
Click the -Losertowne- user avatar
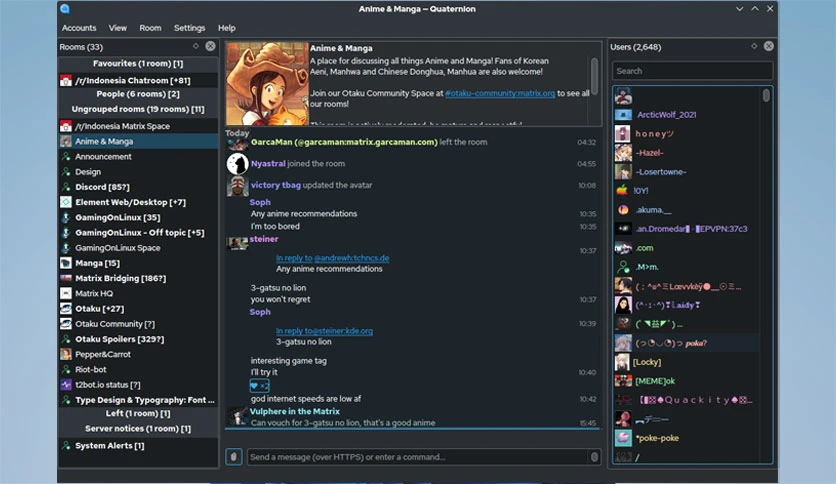[623, 172]
